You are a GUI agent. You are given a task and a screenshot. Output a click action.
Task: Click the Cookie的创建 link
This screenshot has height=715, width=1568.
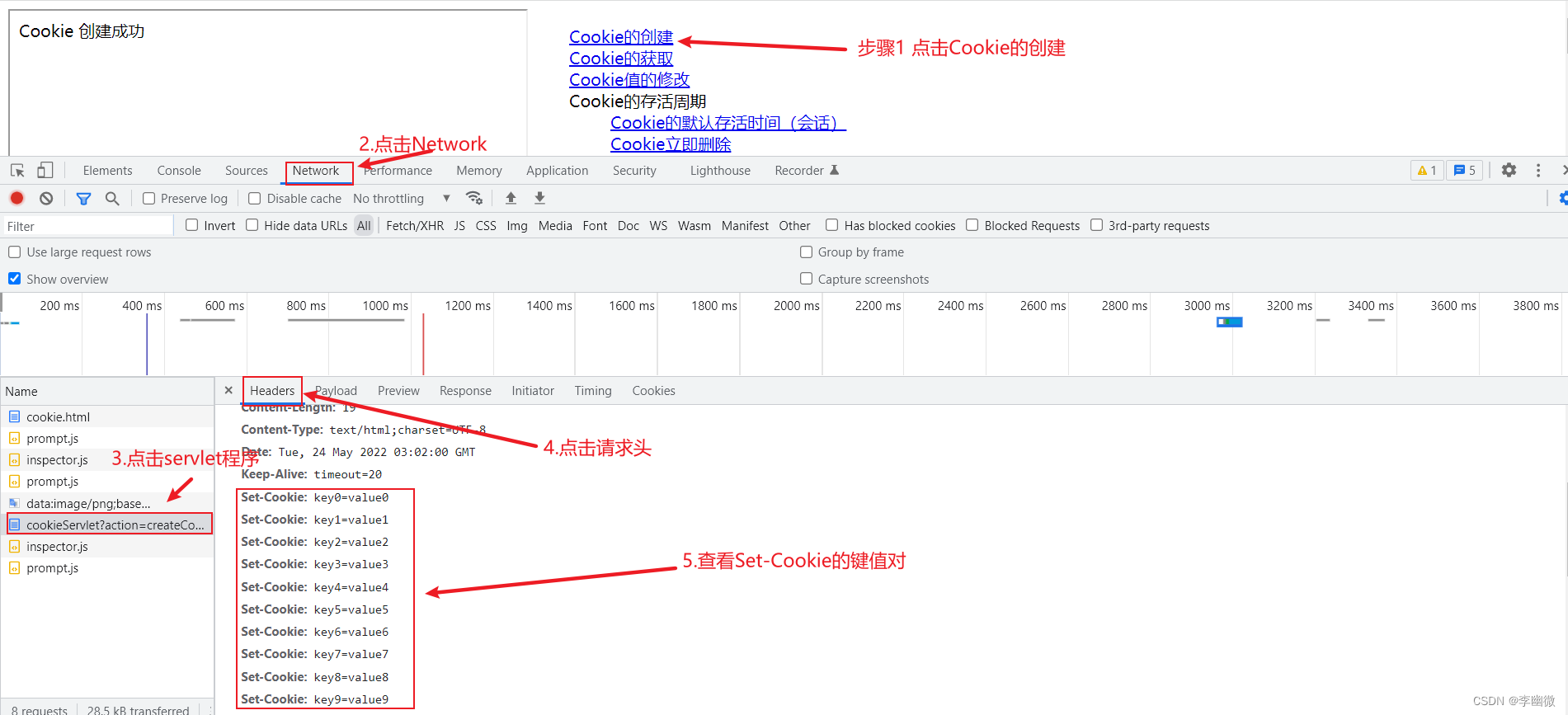pos(621,37)
